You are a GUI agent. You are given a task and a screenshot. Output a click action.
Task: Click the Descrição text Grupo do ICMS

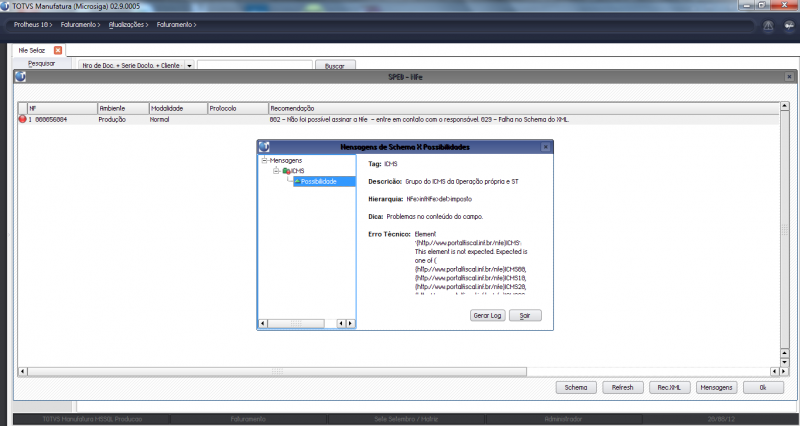pyautogui.click(x=462, y=182)
